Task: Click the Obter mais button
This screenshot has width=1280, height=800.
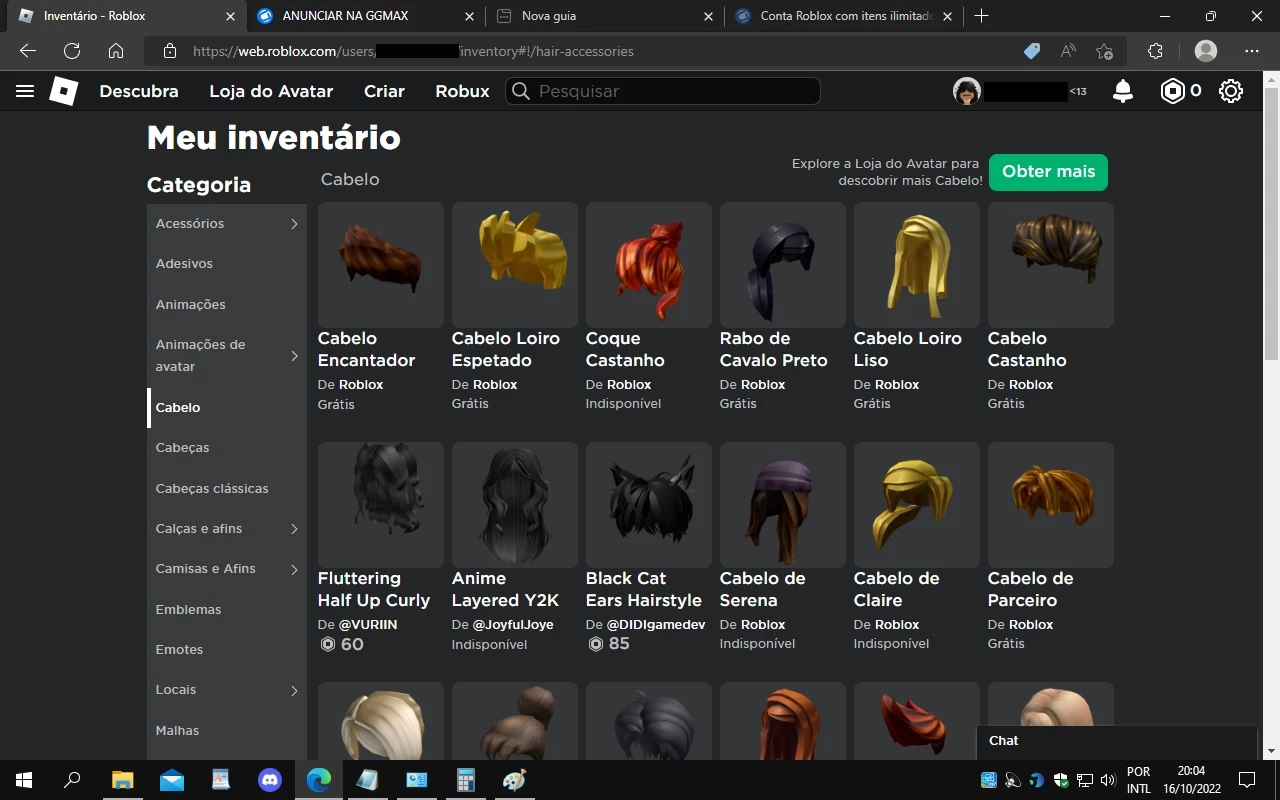Action: [x=1048, y=172]
